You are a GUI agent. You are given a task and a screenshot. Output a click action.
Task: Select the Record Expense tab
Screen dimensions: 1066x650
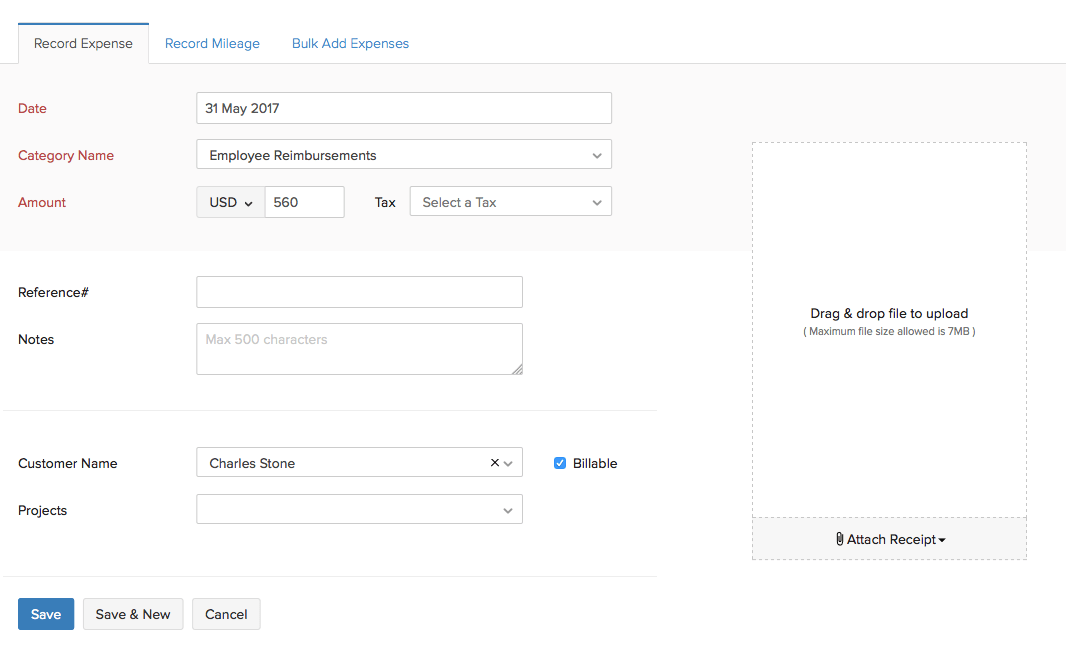tap(83, 43)
